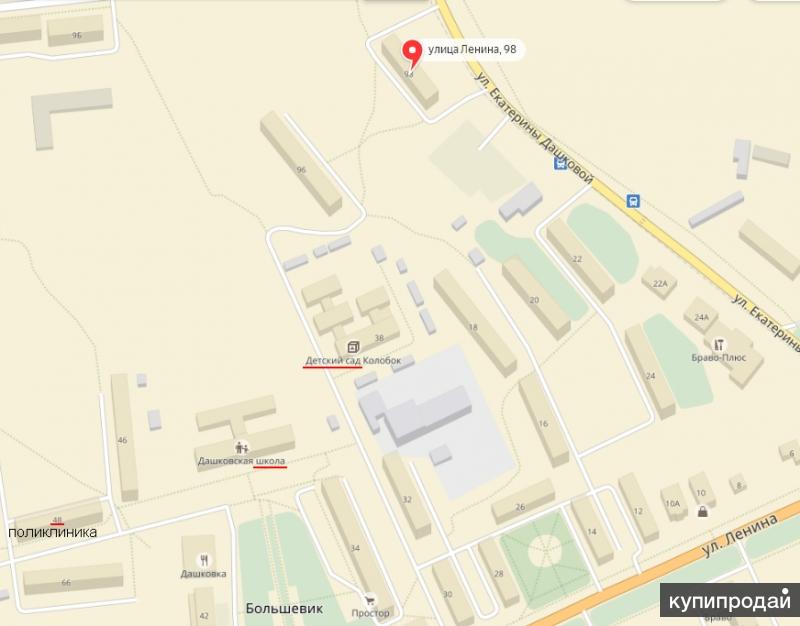Select the Детский сад Колобок label
Image resolution: width=800 pixels, height=626 pixels.
point(353,360)
